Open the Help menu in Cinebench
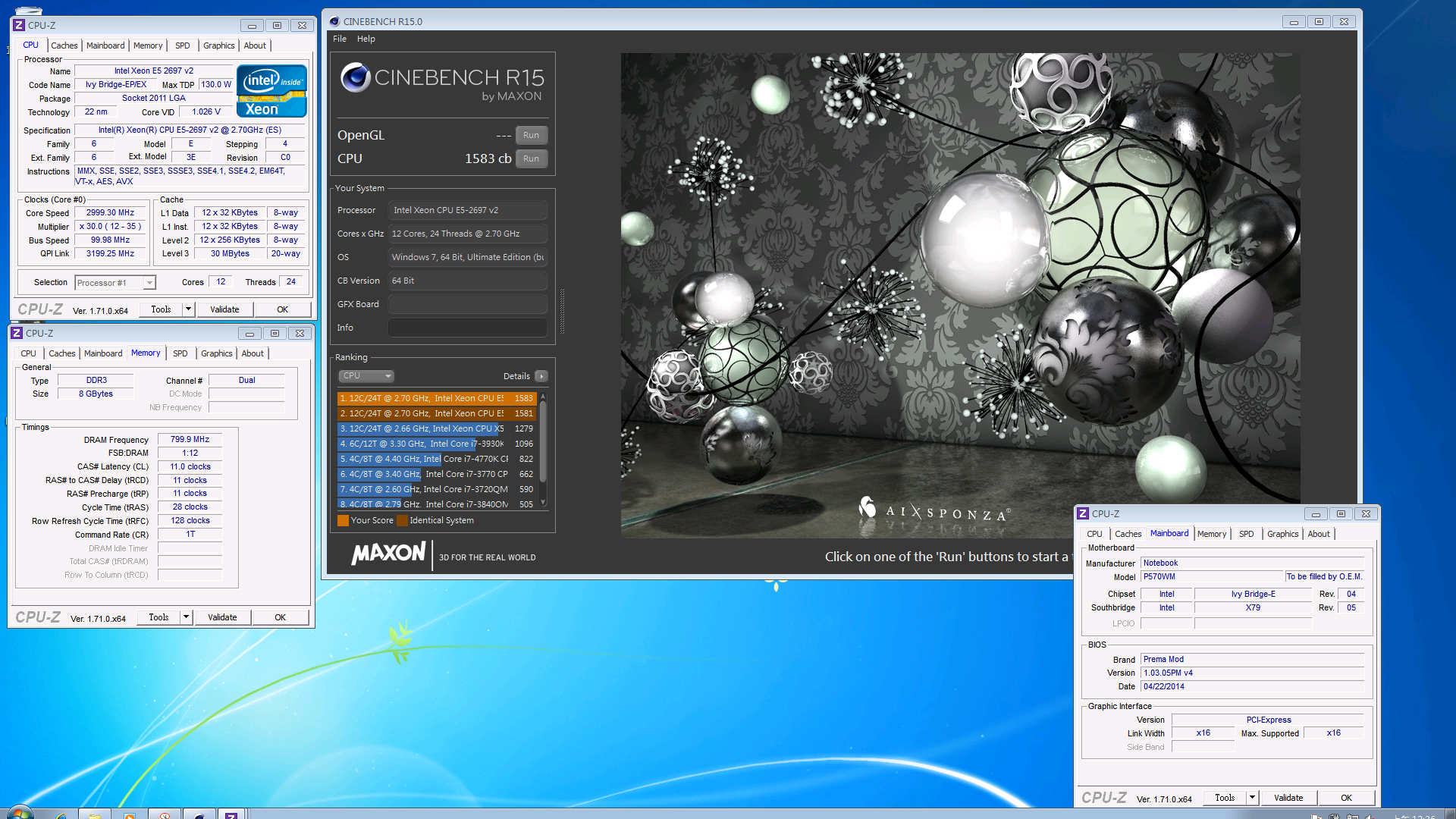 [366, 39]
